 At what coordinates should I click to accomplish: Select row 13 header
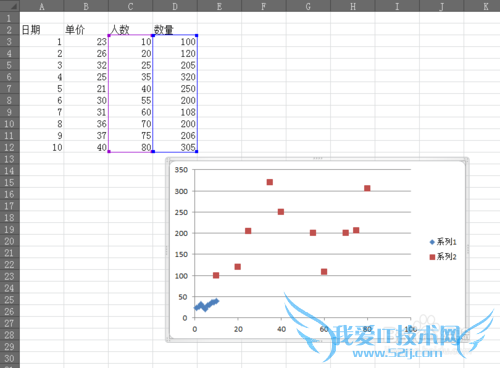point(10,159)
